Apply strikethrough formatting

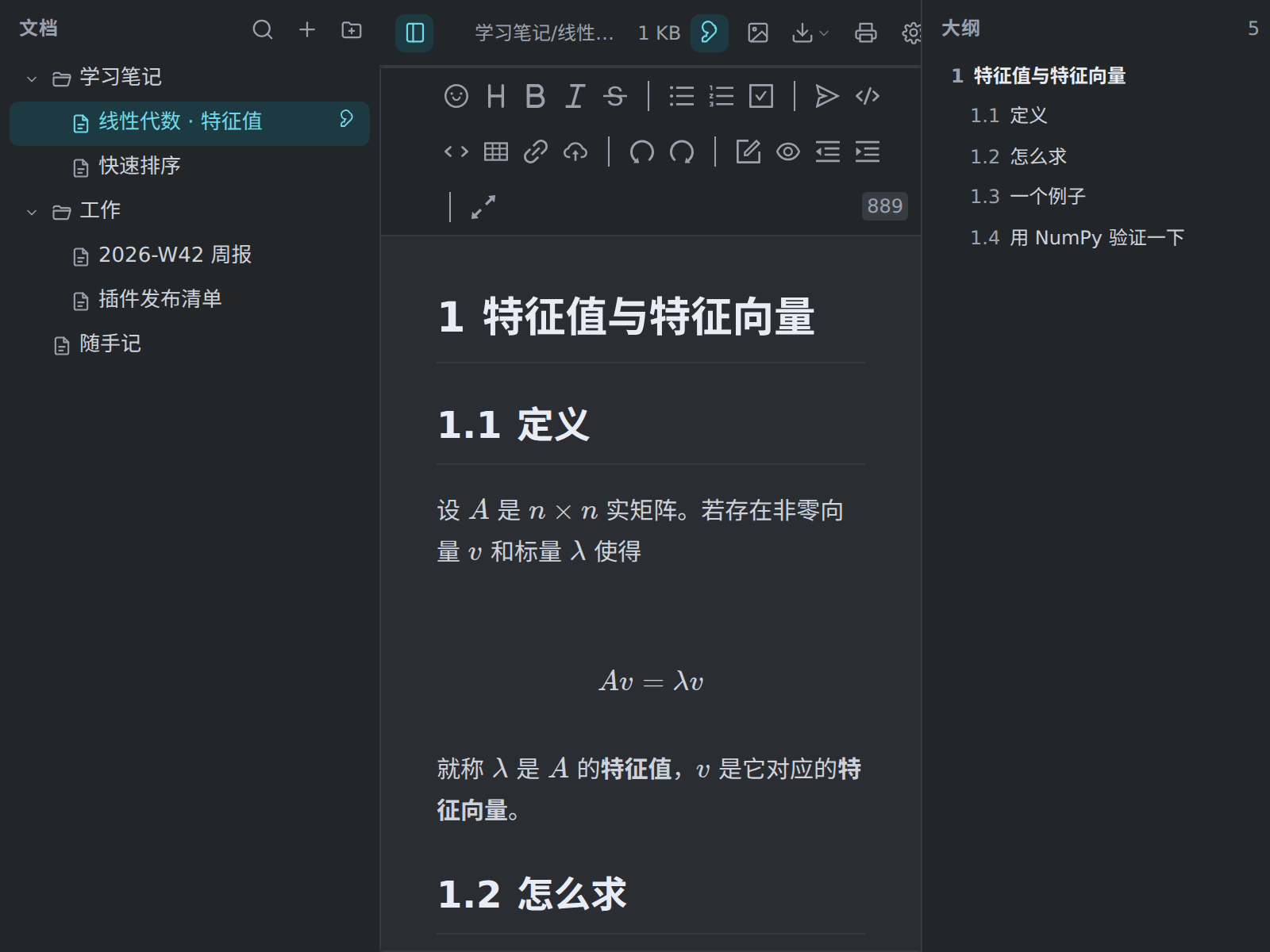615,96
